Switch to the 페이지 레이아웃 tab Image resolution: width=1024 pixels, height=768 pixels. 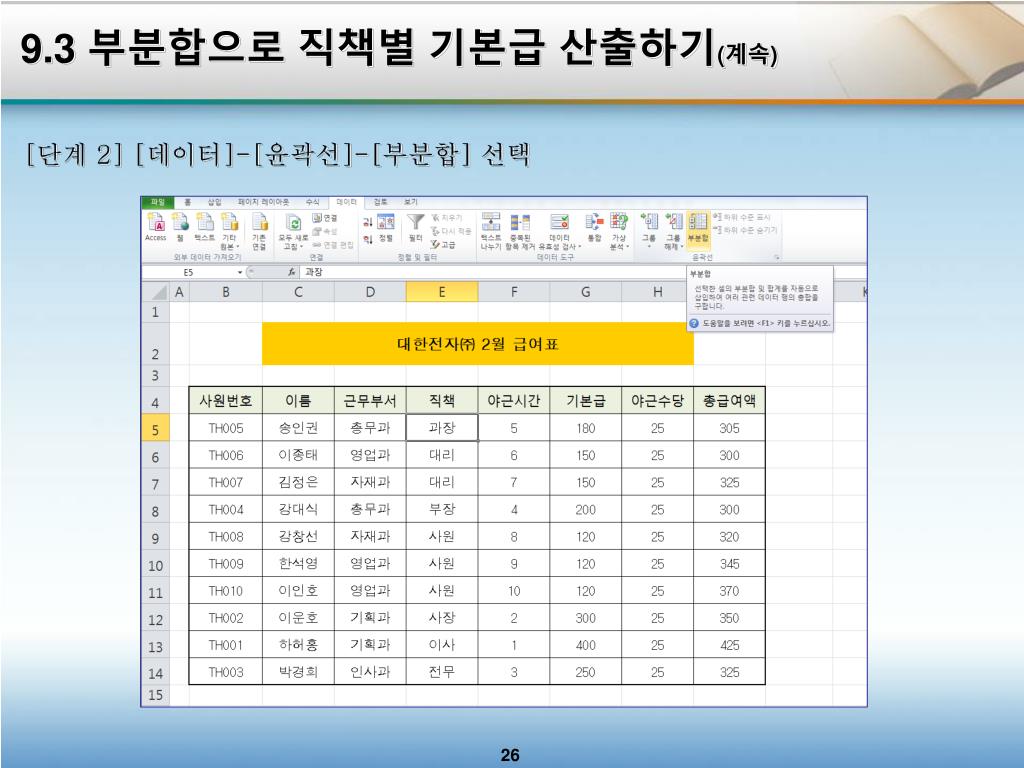click(x=263, y=202)
